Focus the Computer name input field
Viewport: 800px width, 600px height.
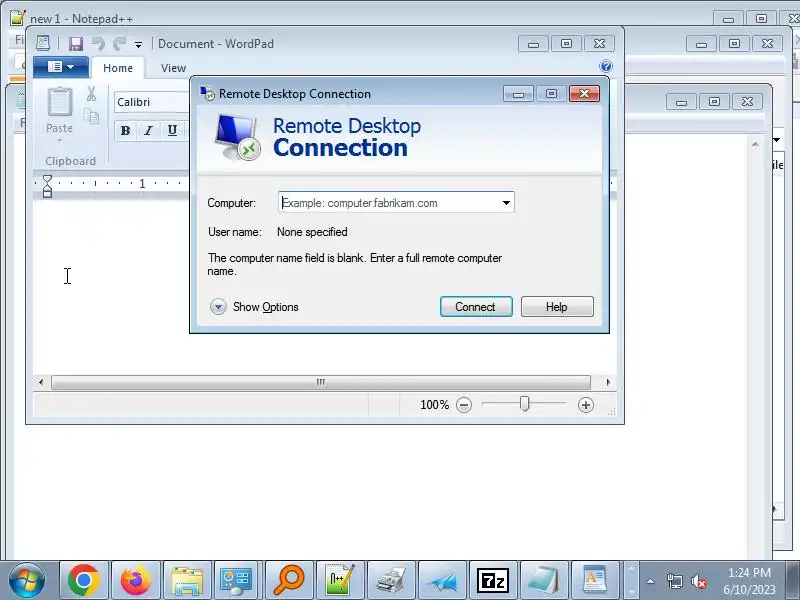(x=389, y=203)
